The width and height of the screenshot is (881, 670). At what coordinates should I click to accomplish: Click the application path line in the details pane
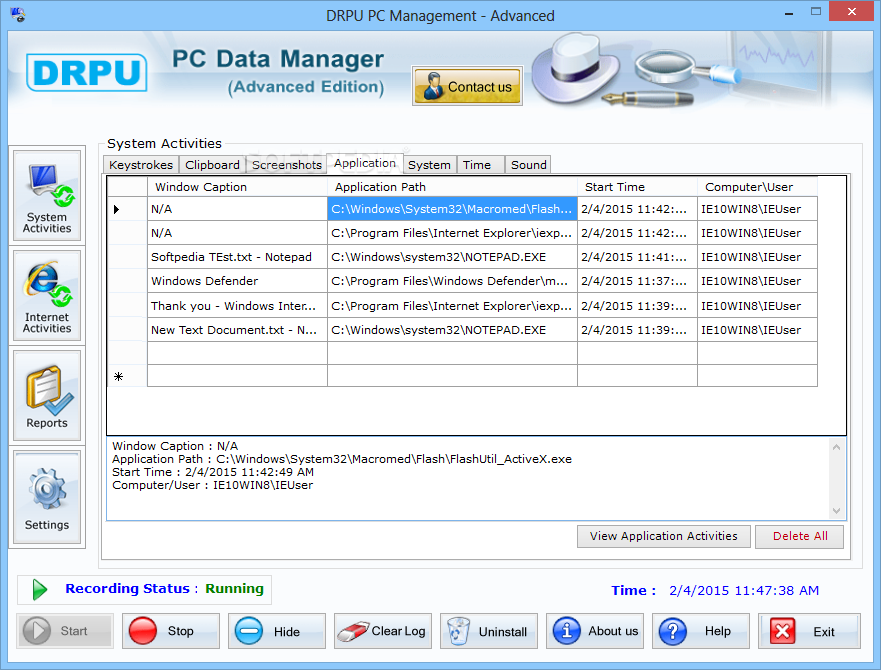(x=342, y=459)
